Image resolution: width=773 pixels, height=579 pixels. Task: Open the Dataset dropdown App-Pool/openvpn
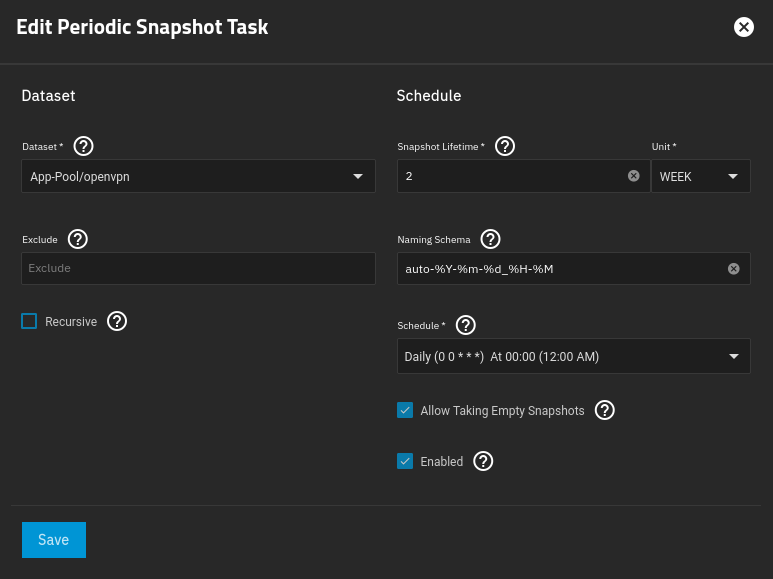tap(198, 176)
